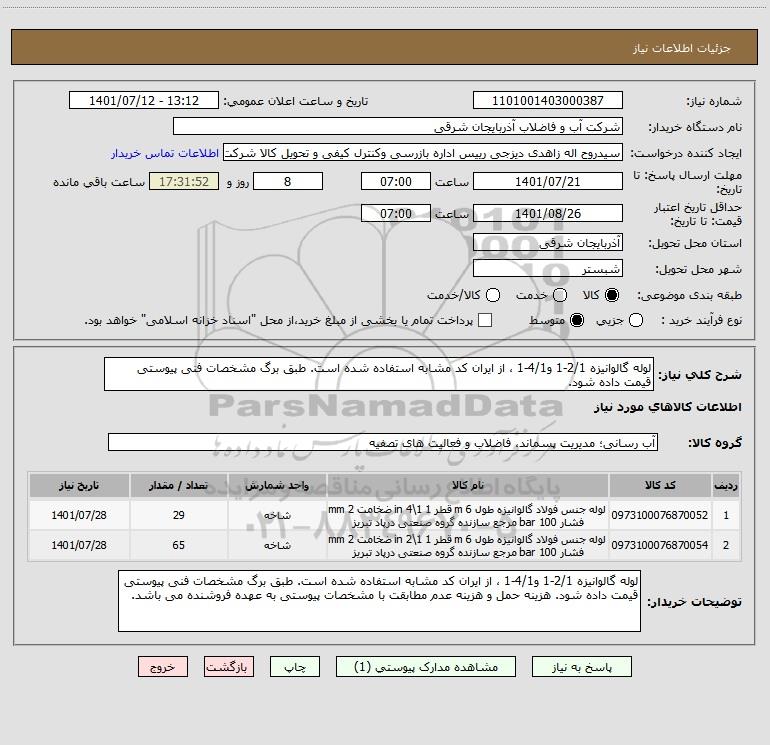Click the جزئیات اطلاعات نیاز header title

click(682, 48)
